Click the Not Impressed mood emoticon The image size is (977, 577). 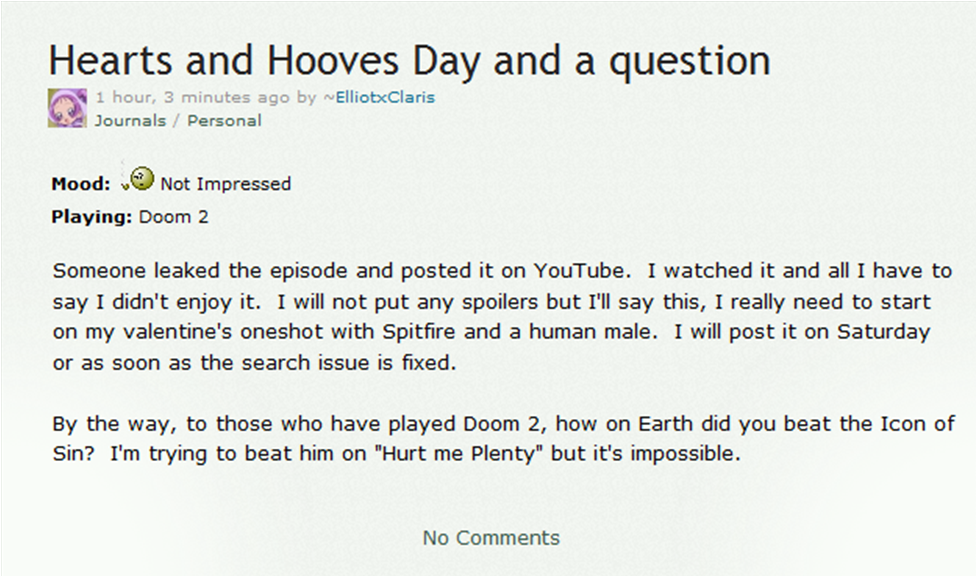pos(141,180)
